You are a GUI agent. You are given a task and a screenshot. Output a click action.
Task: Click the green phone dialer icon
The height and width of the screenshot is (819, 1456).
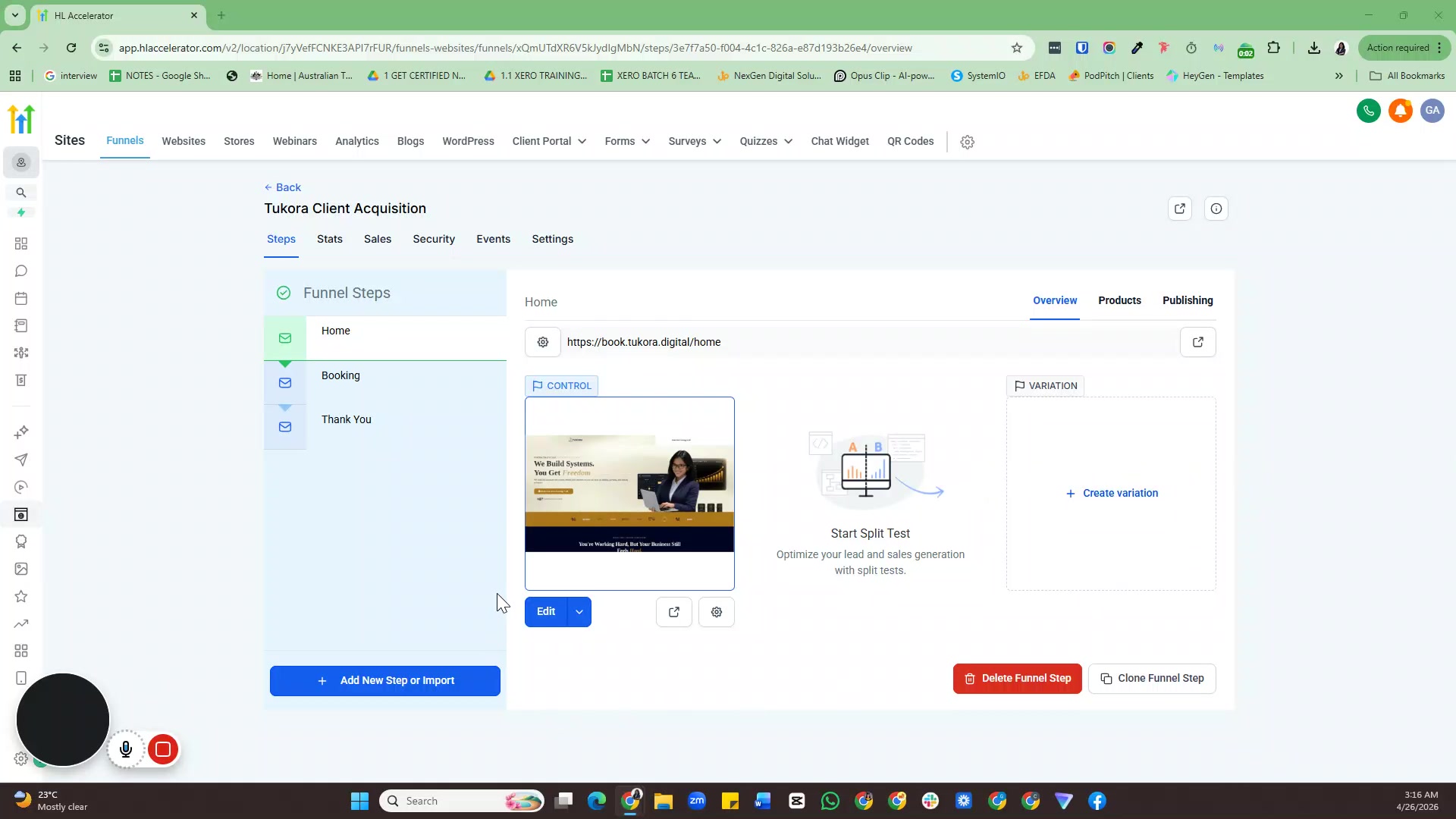[x=1368, y=111]
